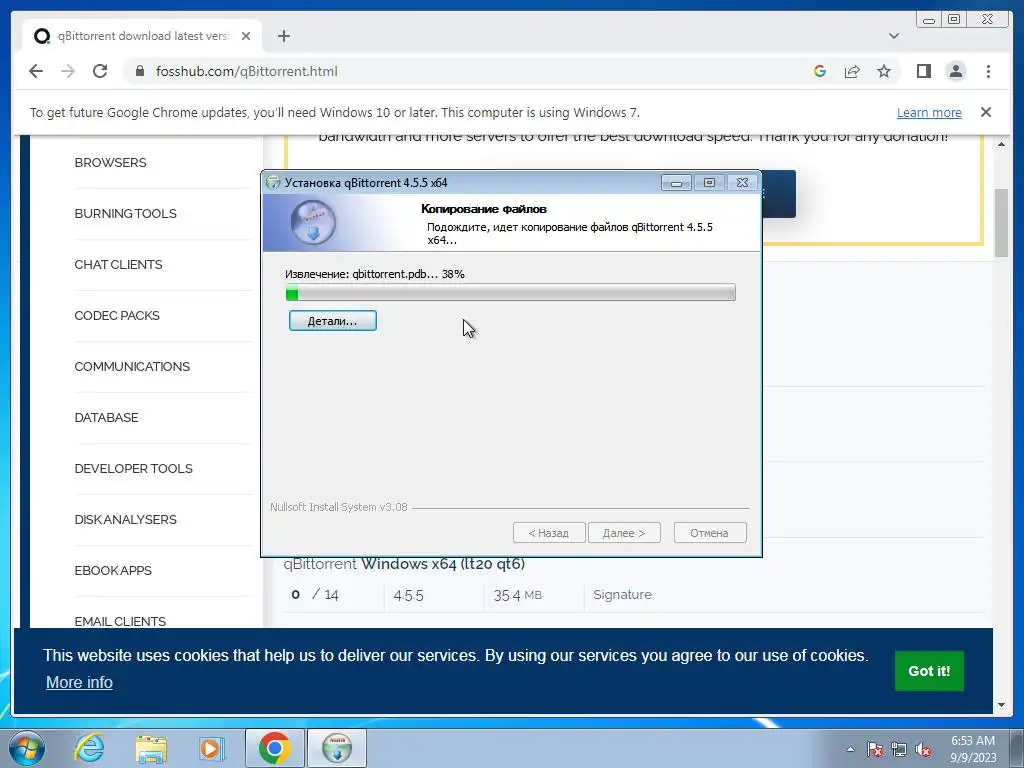This screenshot has height=768, width=1024.
Task: Click the installer header disc logo
Action: coord(313,222)
